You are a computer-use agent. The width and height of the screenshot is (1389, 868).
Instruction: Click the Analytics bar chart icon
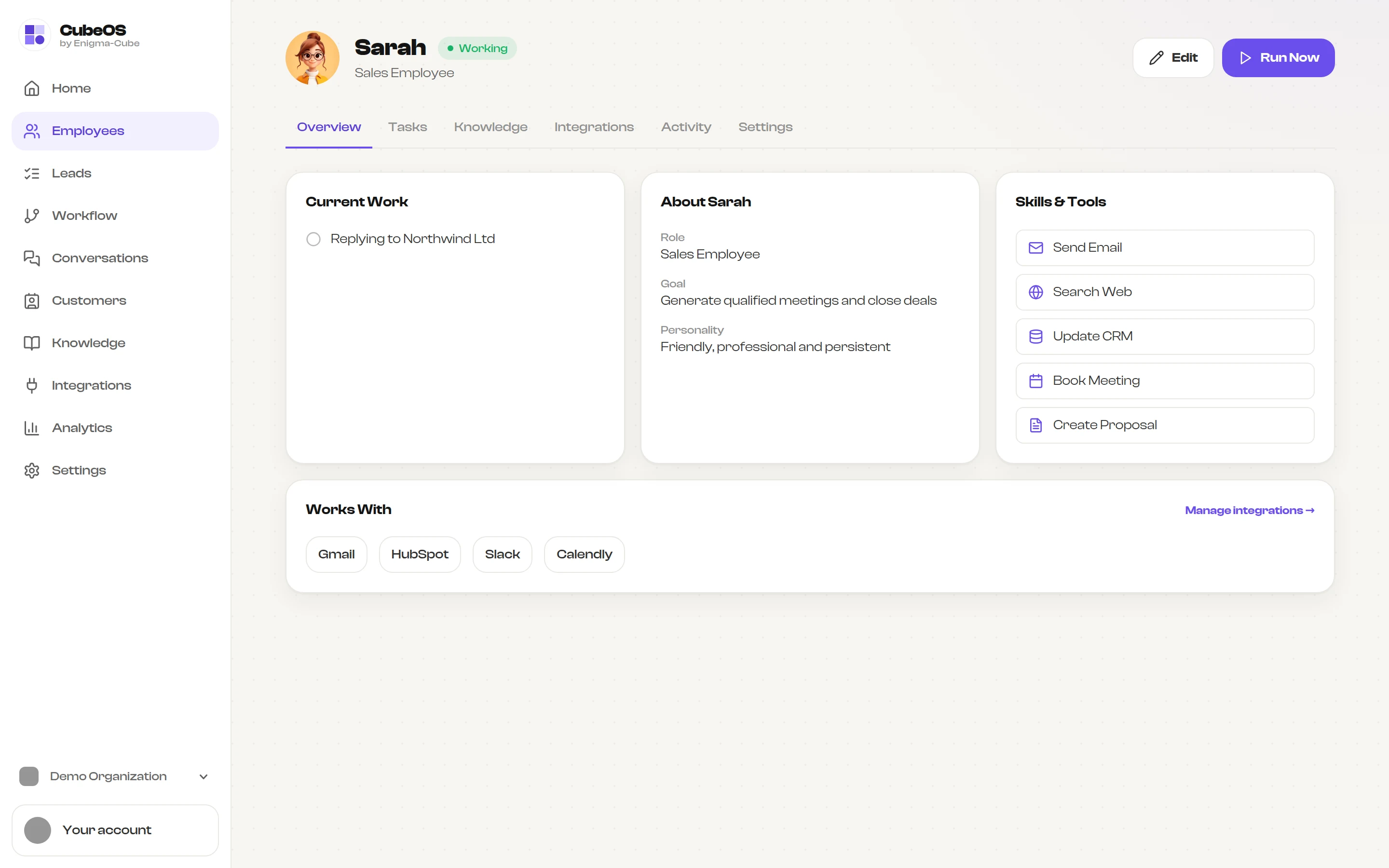tap(31, 428)
